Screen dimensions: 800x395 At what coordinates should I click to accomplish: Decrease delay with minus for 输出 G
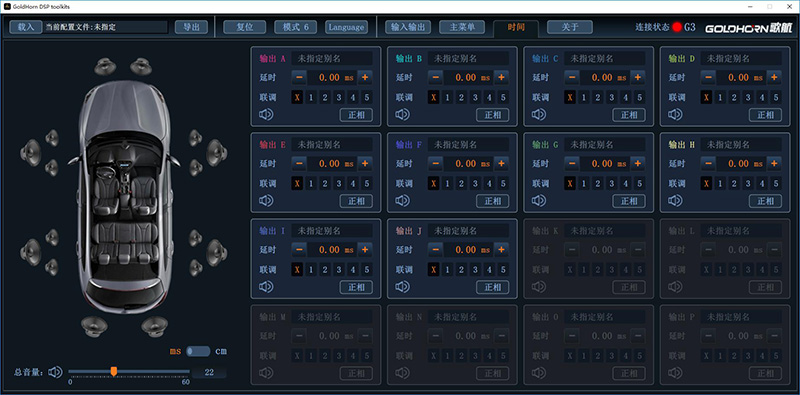[572, 164]
